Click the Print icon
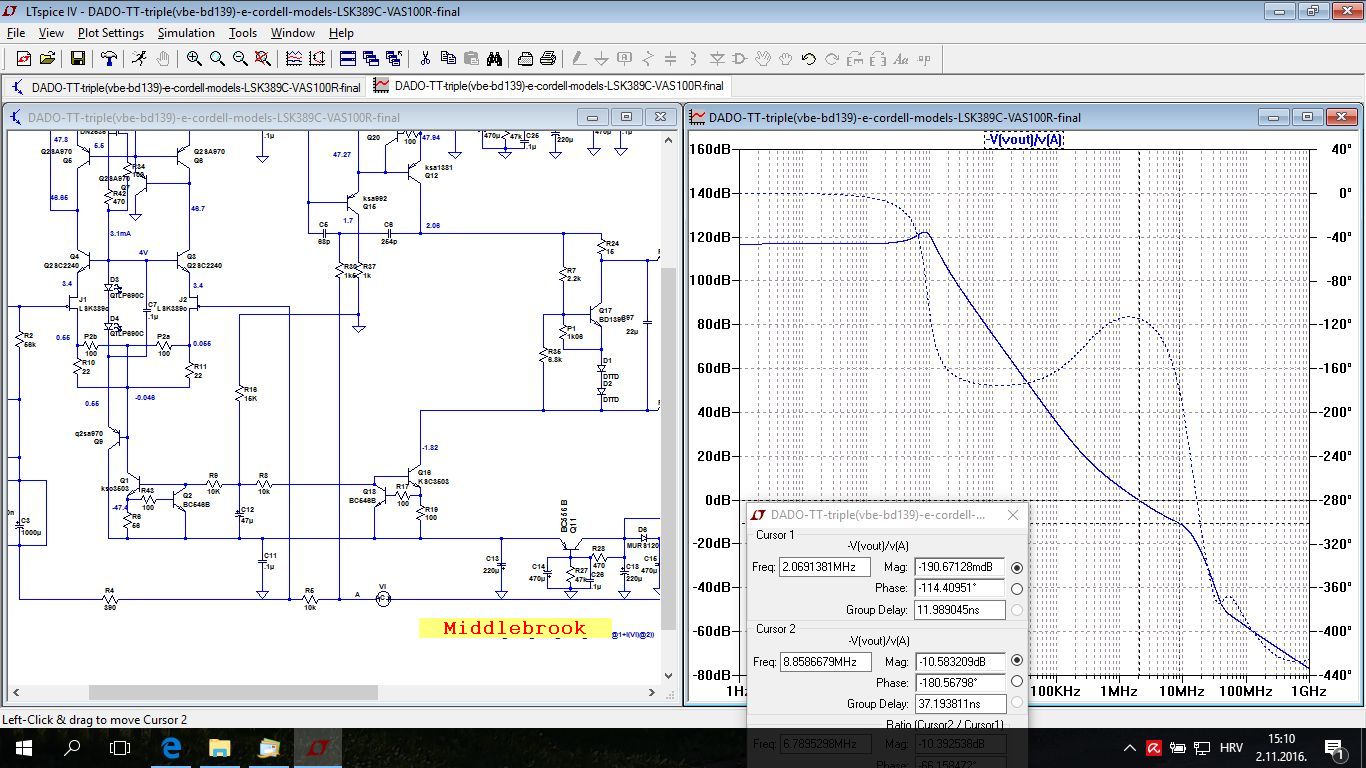Screen dimensions: 1366x768 pyautogui.click(x=548, y=59)
